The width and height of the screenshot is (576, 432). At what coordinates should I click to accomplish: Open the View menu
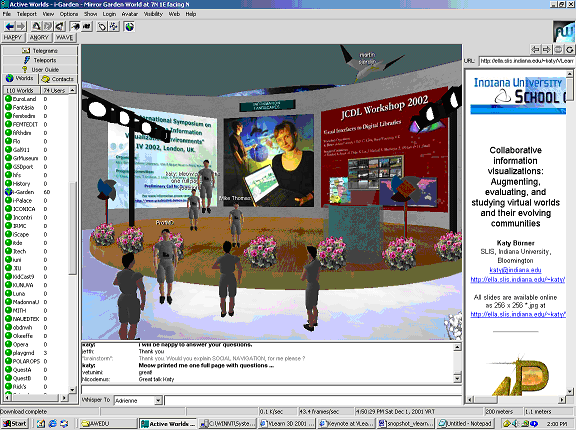click(48, 14)
